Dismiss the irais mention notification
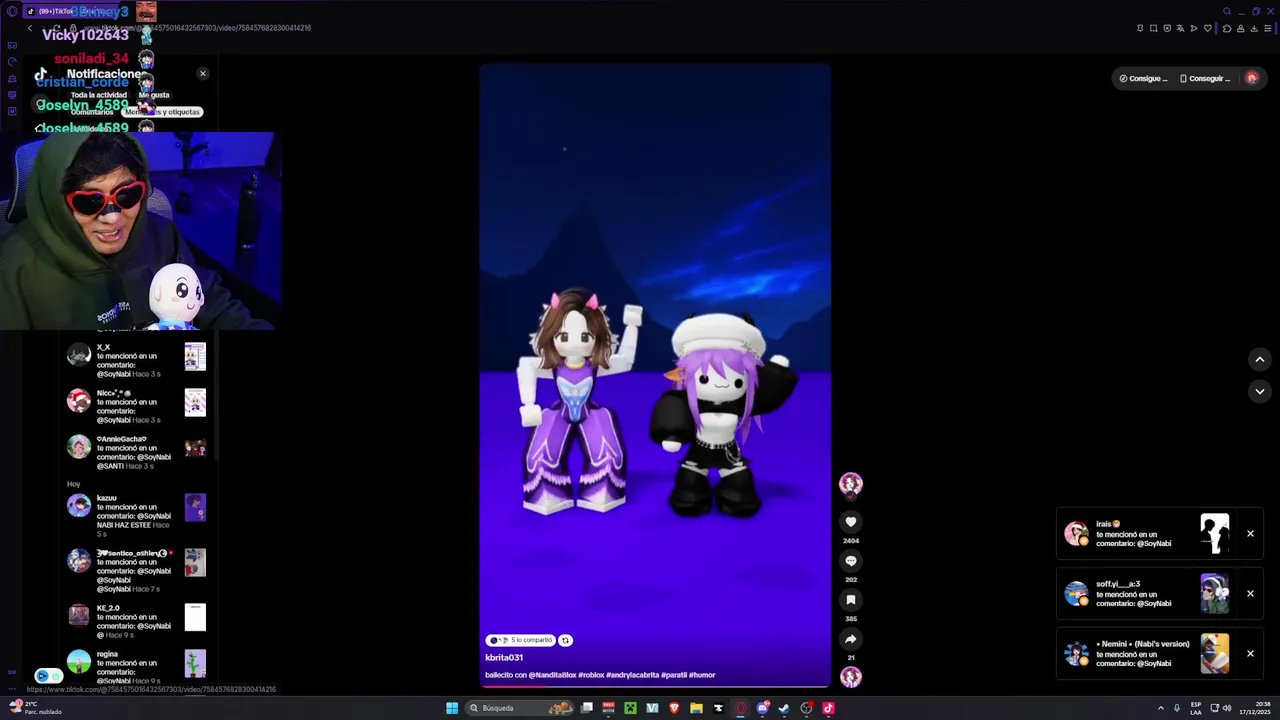 (x=1250, y=534)
